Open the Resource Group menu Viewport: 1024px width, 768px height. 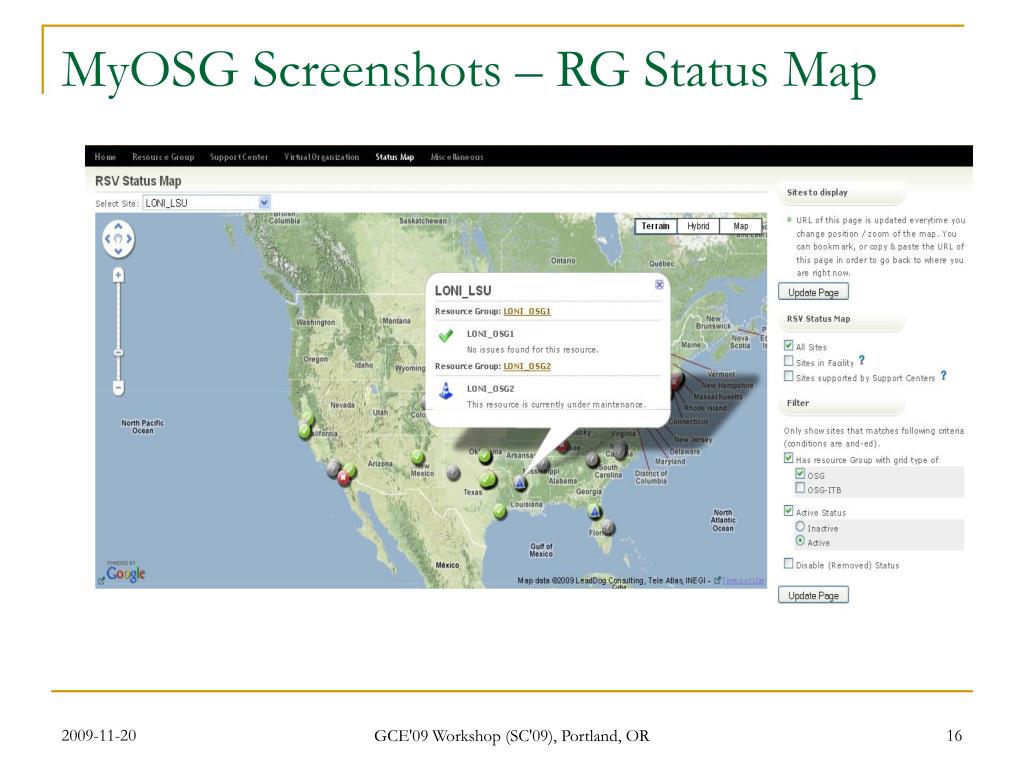163,157
